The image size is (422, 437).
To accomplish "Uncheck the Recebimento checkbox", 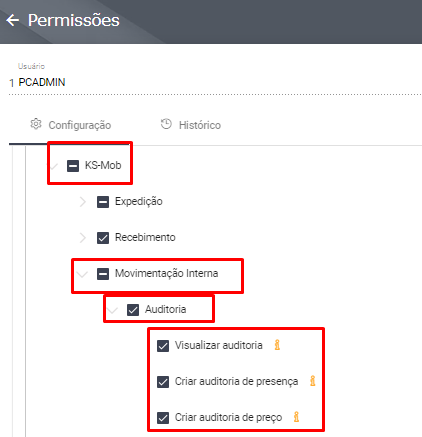I will (103, 238).
